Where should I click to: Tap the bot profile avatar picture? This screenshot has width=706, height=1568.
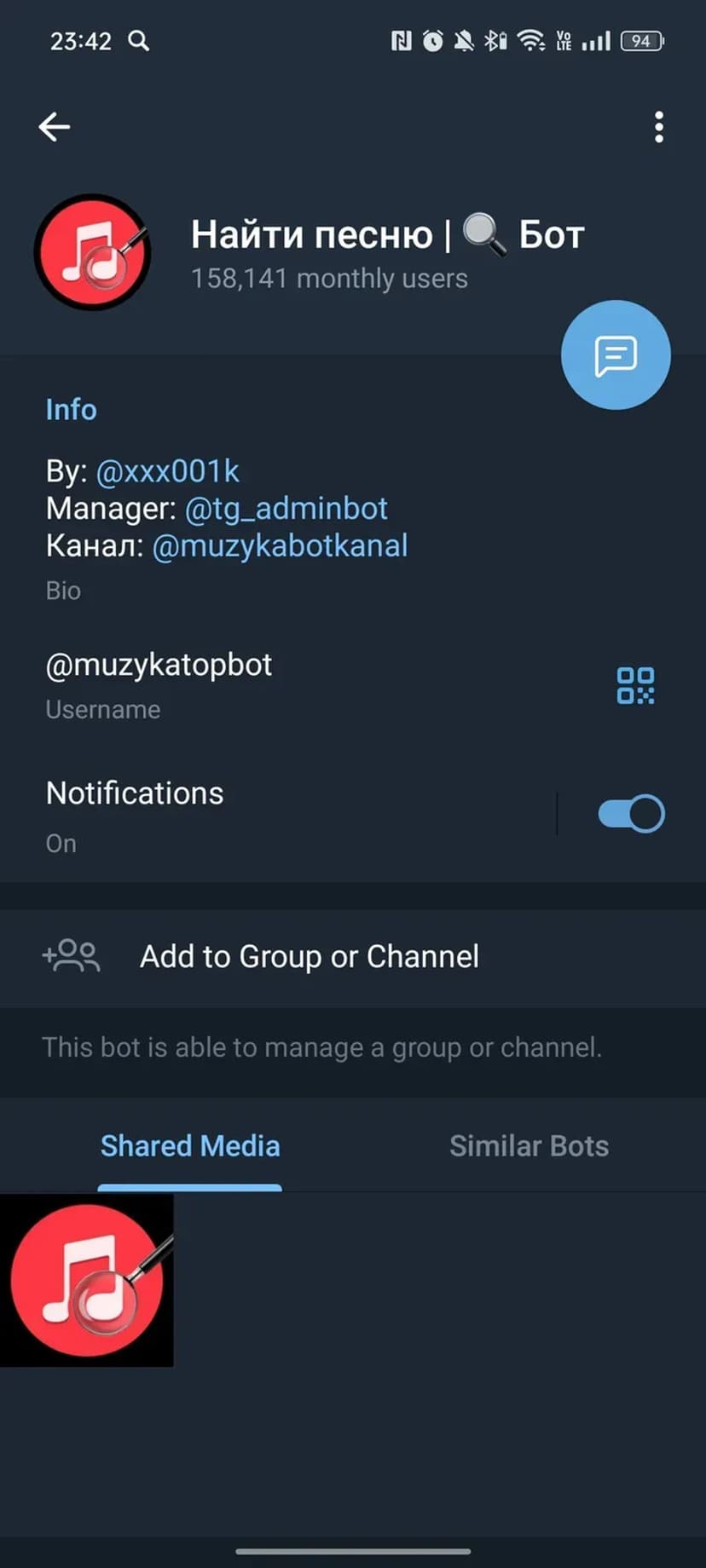pos(92,252)
